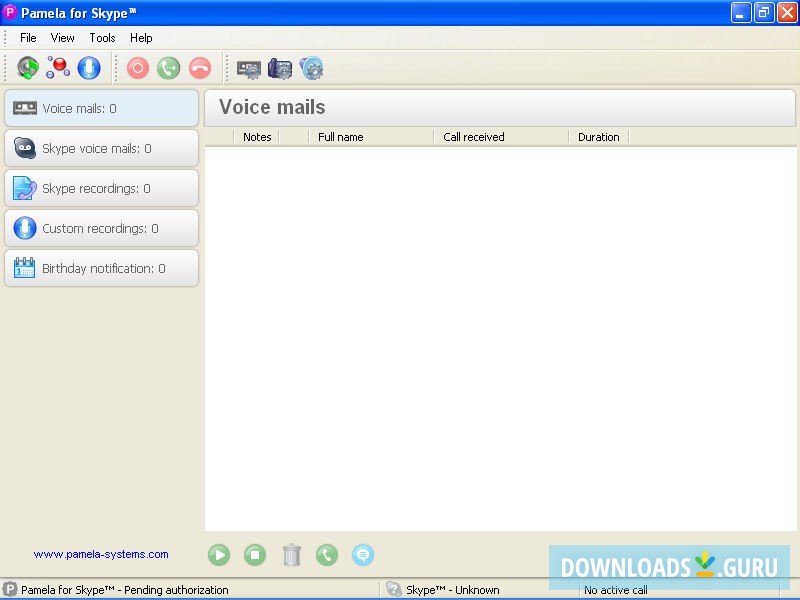Minimize the Pamela for Skype window
Viewport: 800px width, 600px height.
(741, 13)
